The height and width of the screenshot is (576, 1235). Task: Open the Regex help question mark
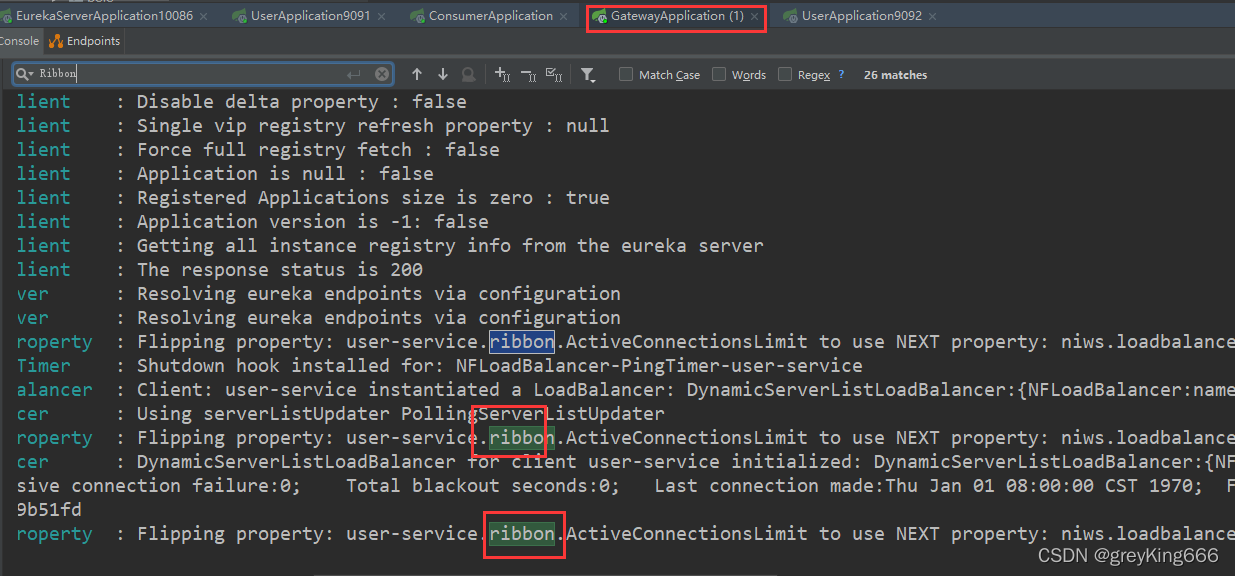(x=841, y=74)
